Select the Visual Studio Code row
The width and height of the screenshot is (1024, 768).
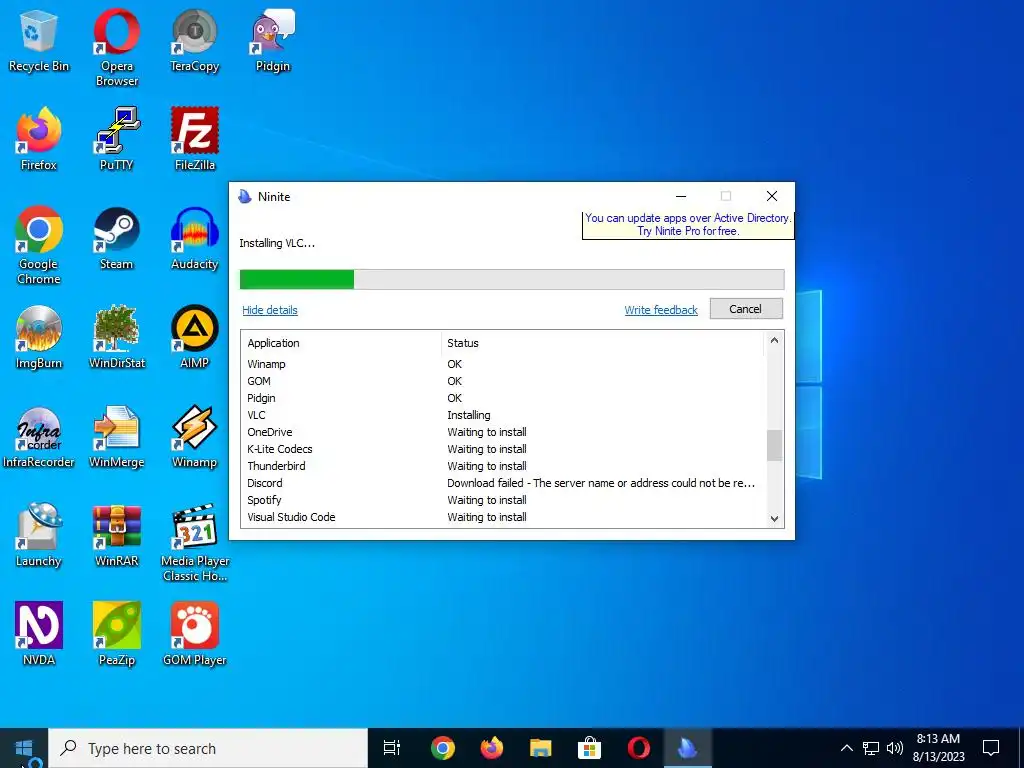coord(503,517)
